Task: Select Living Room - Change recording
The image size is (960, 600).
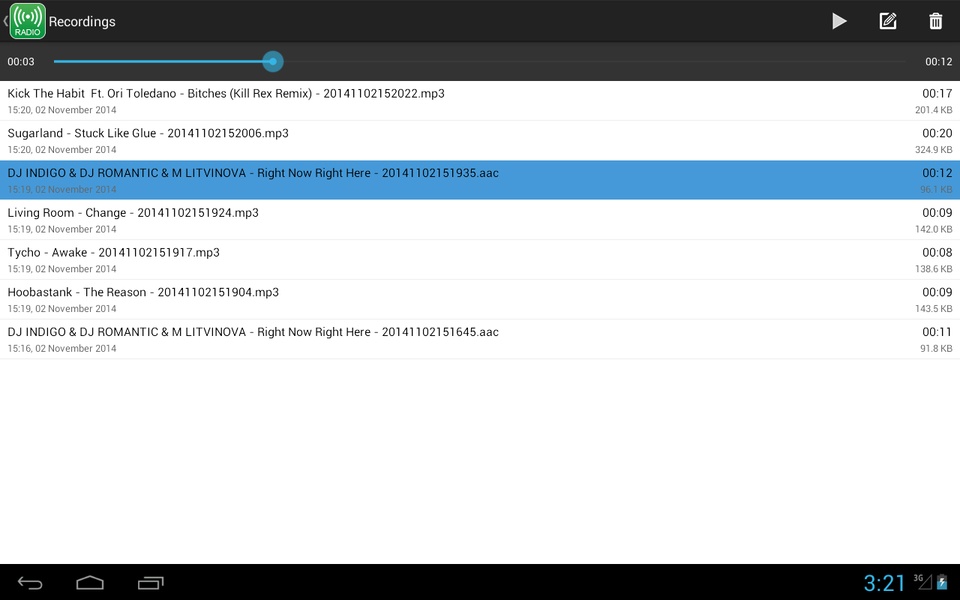Action: (x=480, y=220)
